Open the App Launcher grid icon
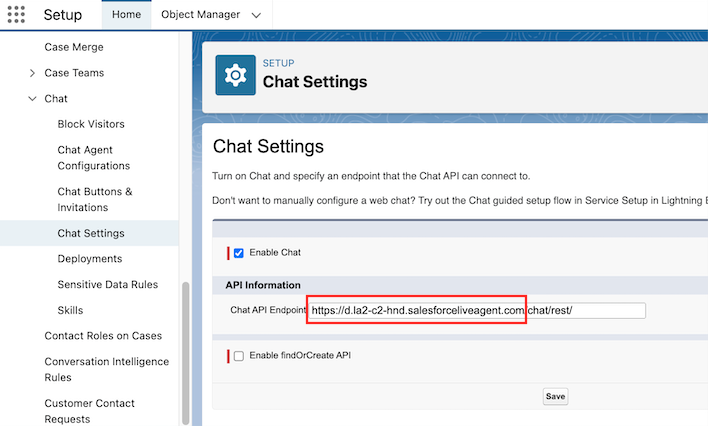 [17, 15]
